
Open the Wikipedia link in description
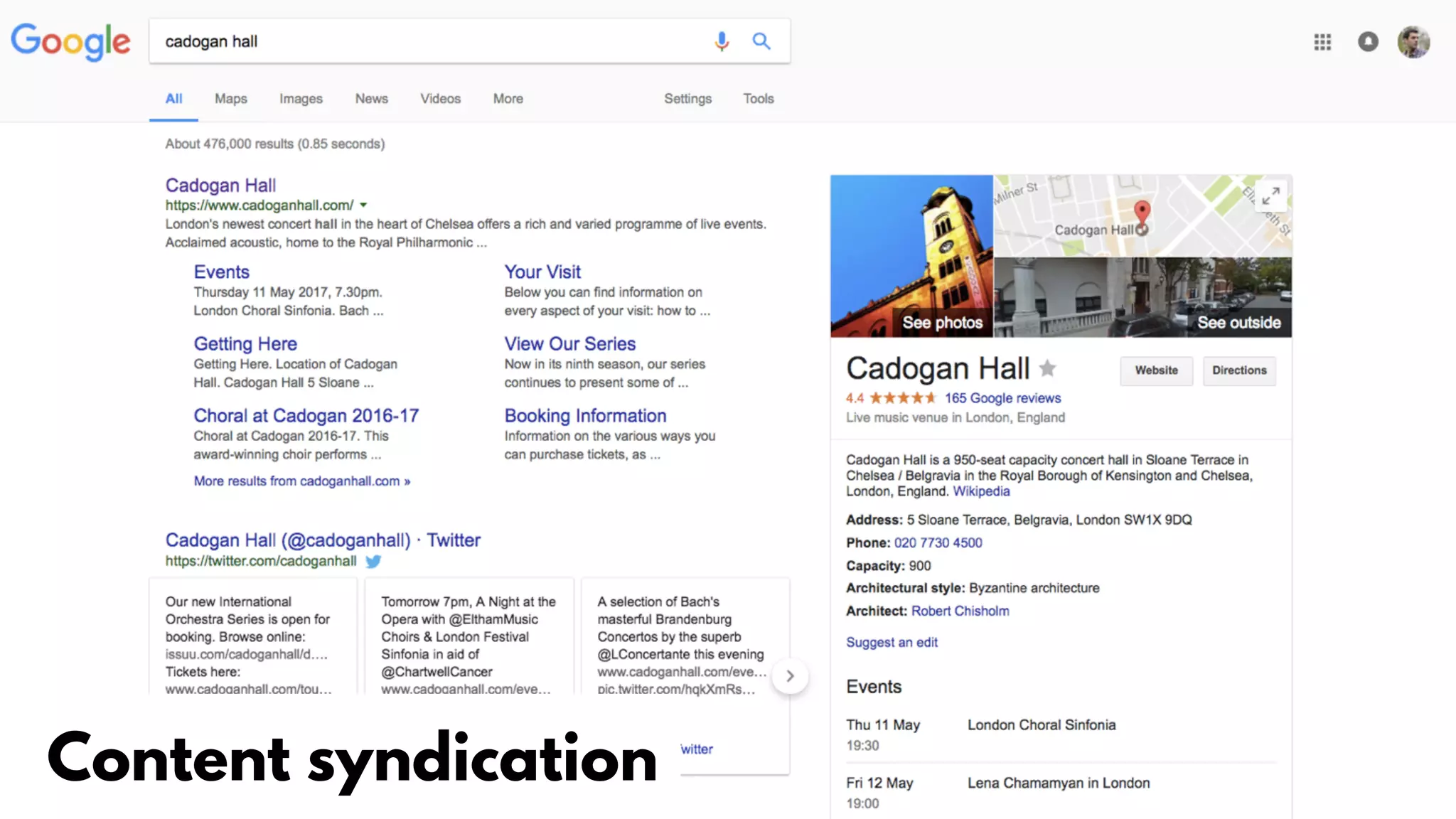981,491
